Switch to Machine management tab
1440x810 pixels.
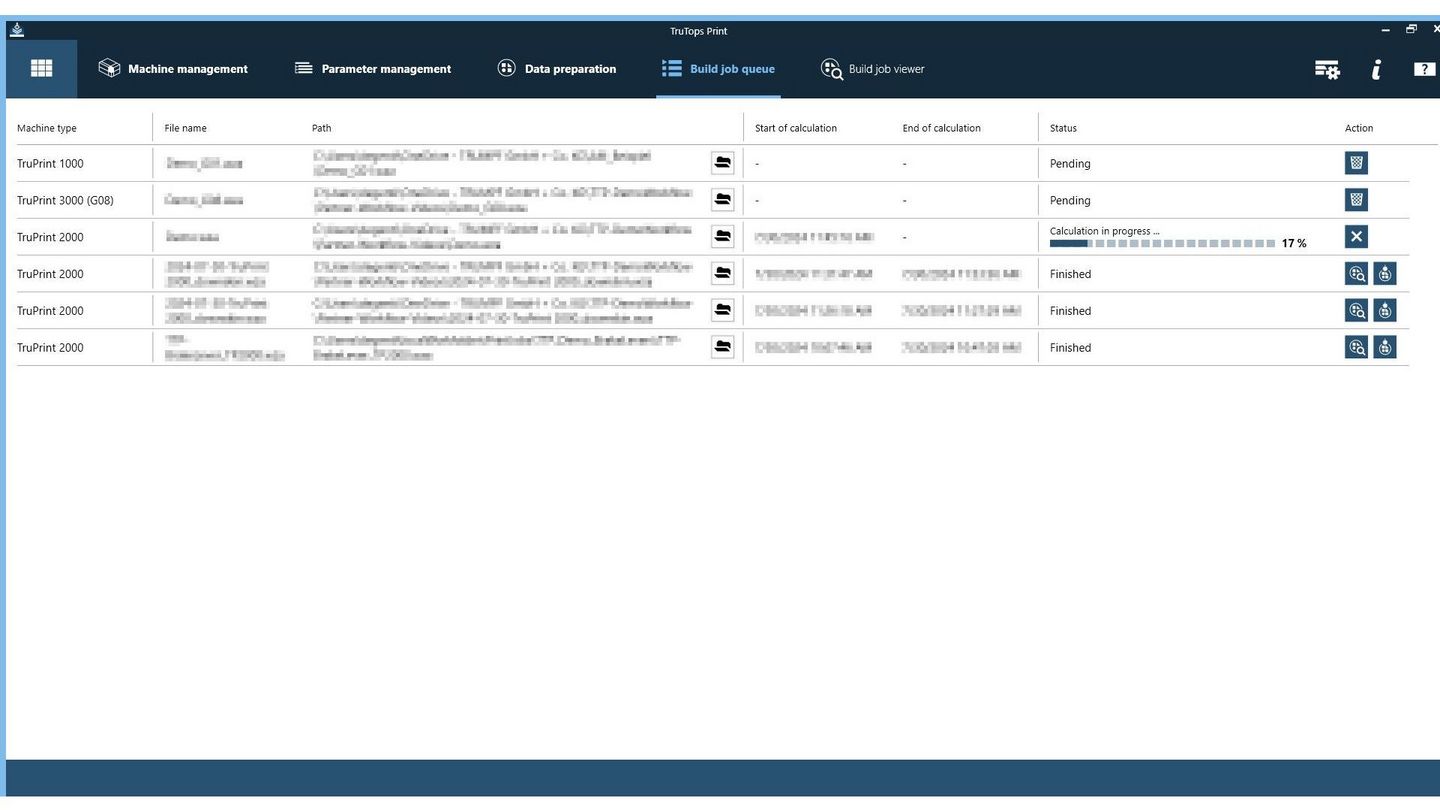point(173,69)
